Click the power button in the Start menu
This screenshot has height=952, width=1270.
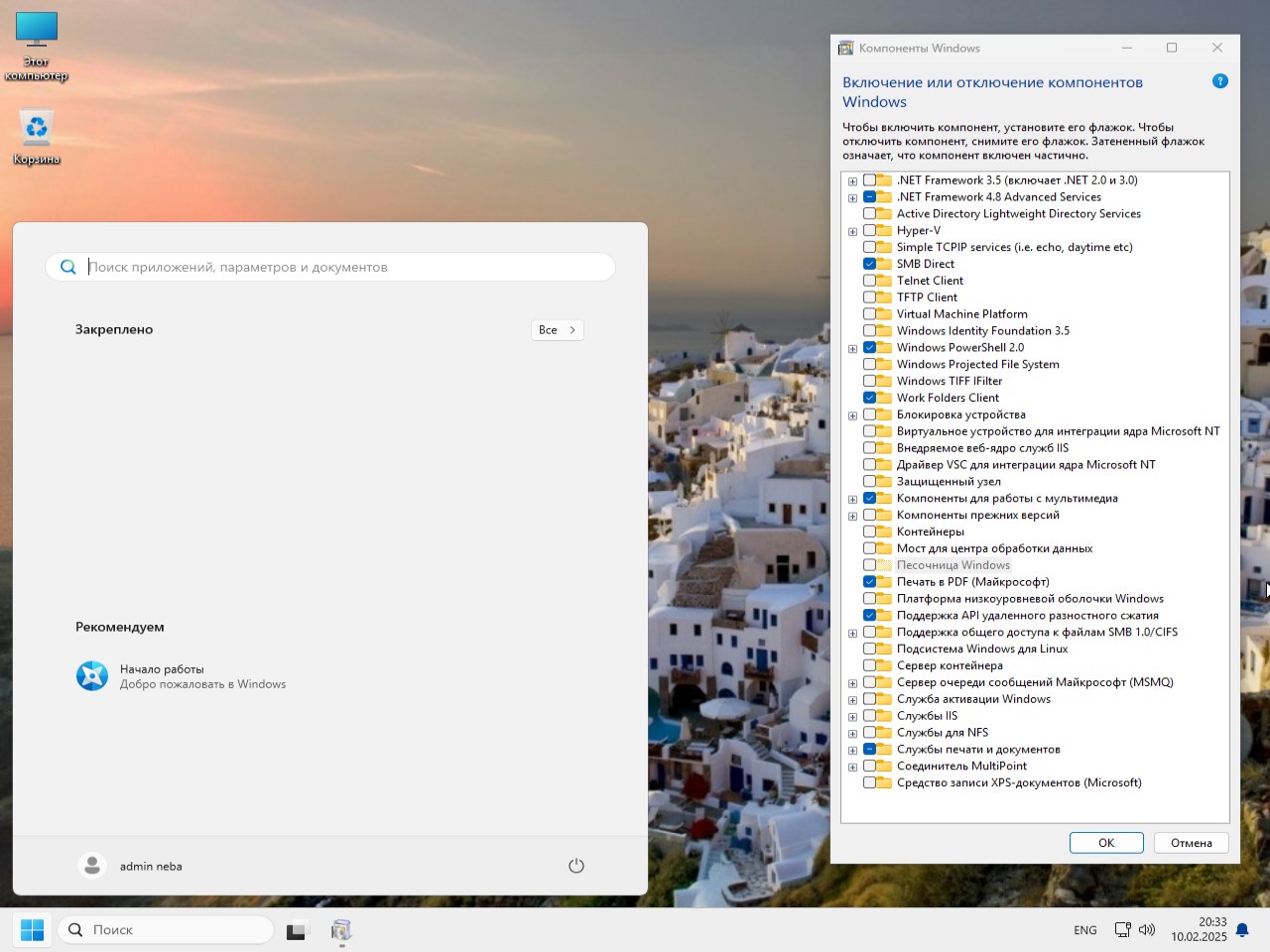pyautogui.click(x=575, y=866)
